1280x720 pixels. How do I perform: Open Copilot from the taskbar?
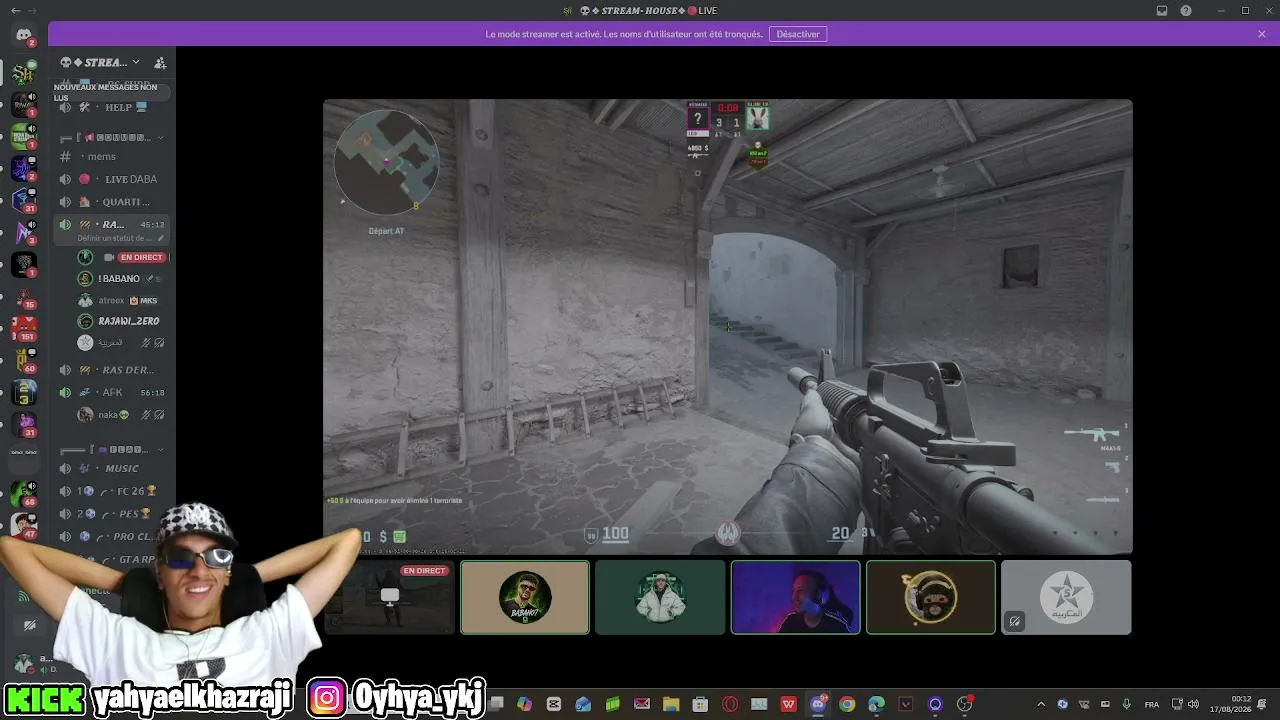point(525,704)
